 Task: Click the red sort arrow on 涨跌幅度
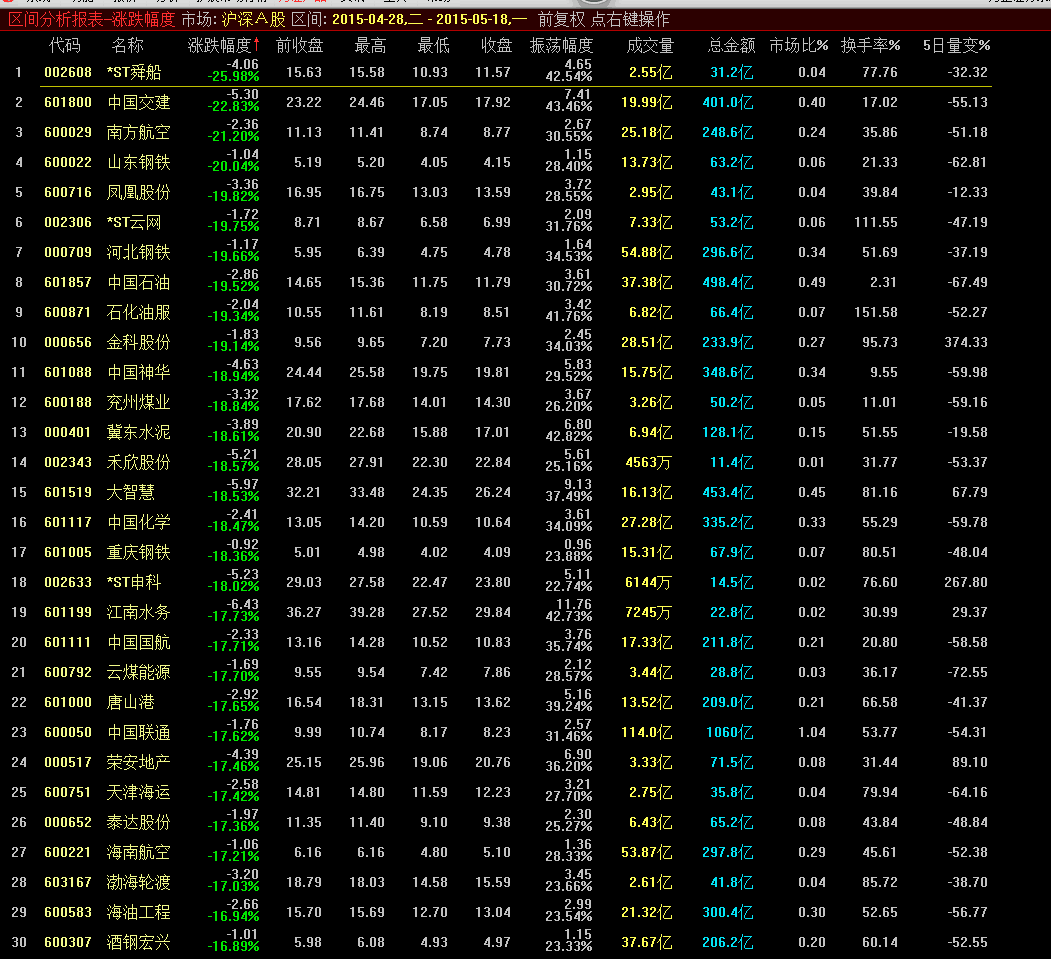click(257, 45)
